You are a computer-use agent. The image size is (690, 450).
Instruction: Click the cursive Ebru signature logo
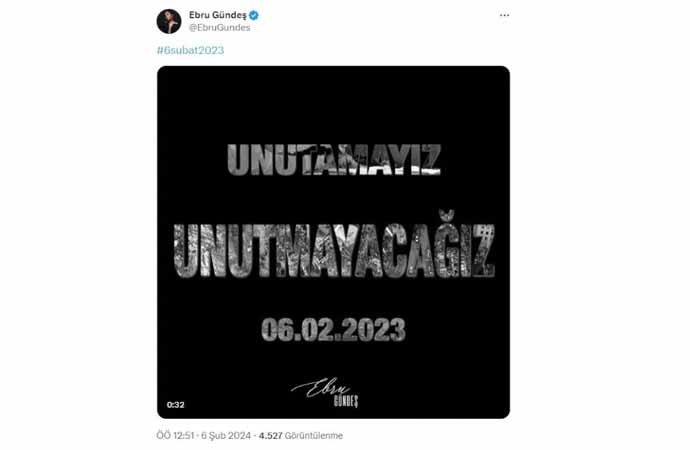click(x=320, y=388)
